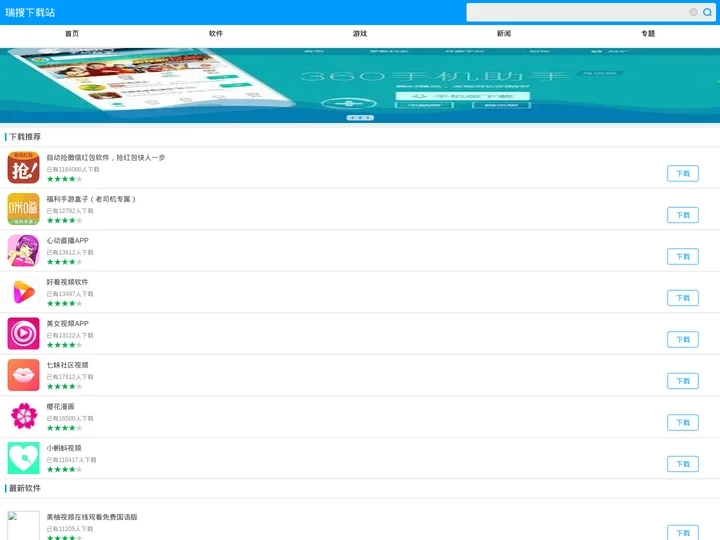Click the 瑞搜下载站 site title
This screenshot has width=720, height=540.
[x=30, y=12]
